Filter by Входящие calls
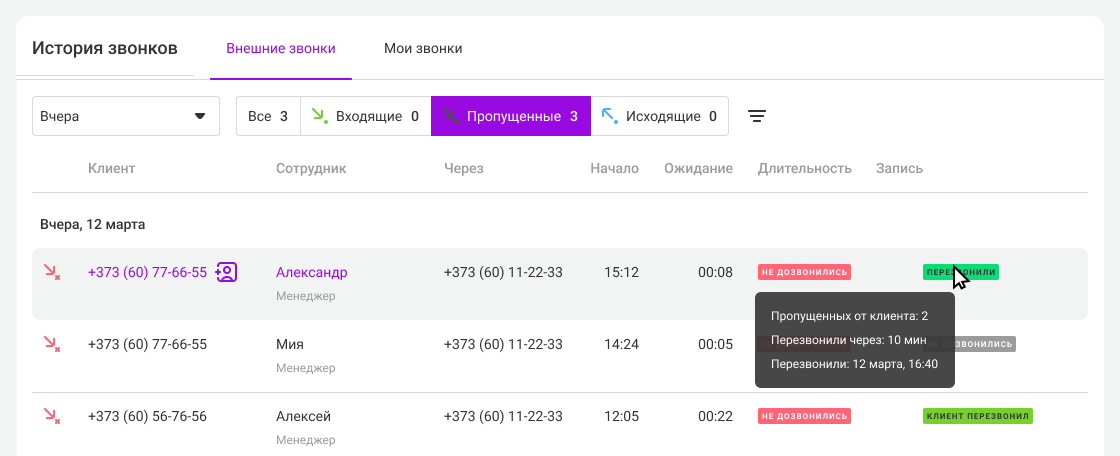The width and height of the screenshot is (1120, 456). [365, 116]
